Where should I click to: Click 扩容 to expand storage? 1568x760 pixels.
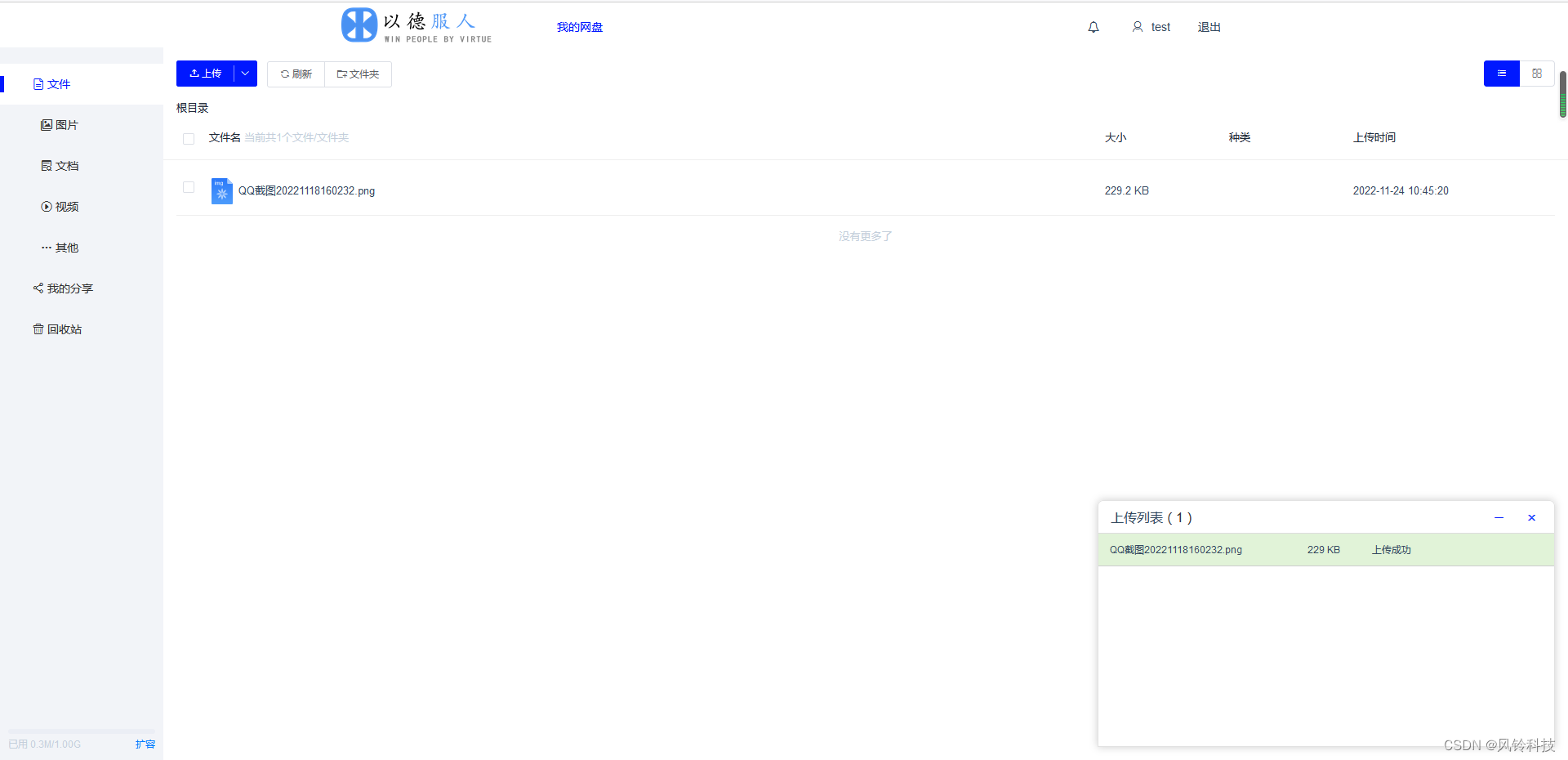click(x=145, y=744)
